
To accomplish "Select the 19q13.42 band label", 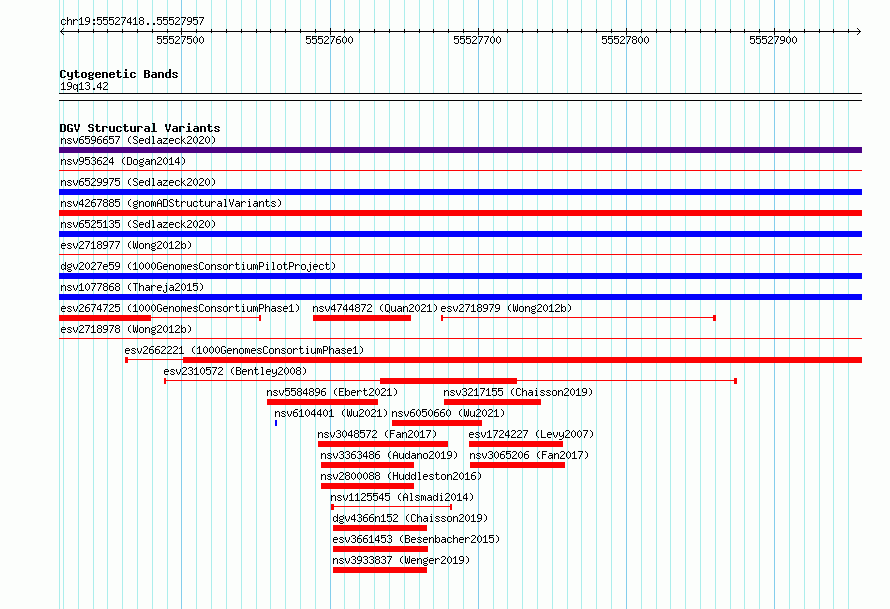I will pos(84,86).
